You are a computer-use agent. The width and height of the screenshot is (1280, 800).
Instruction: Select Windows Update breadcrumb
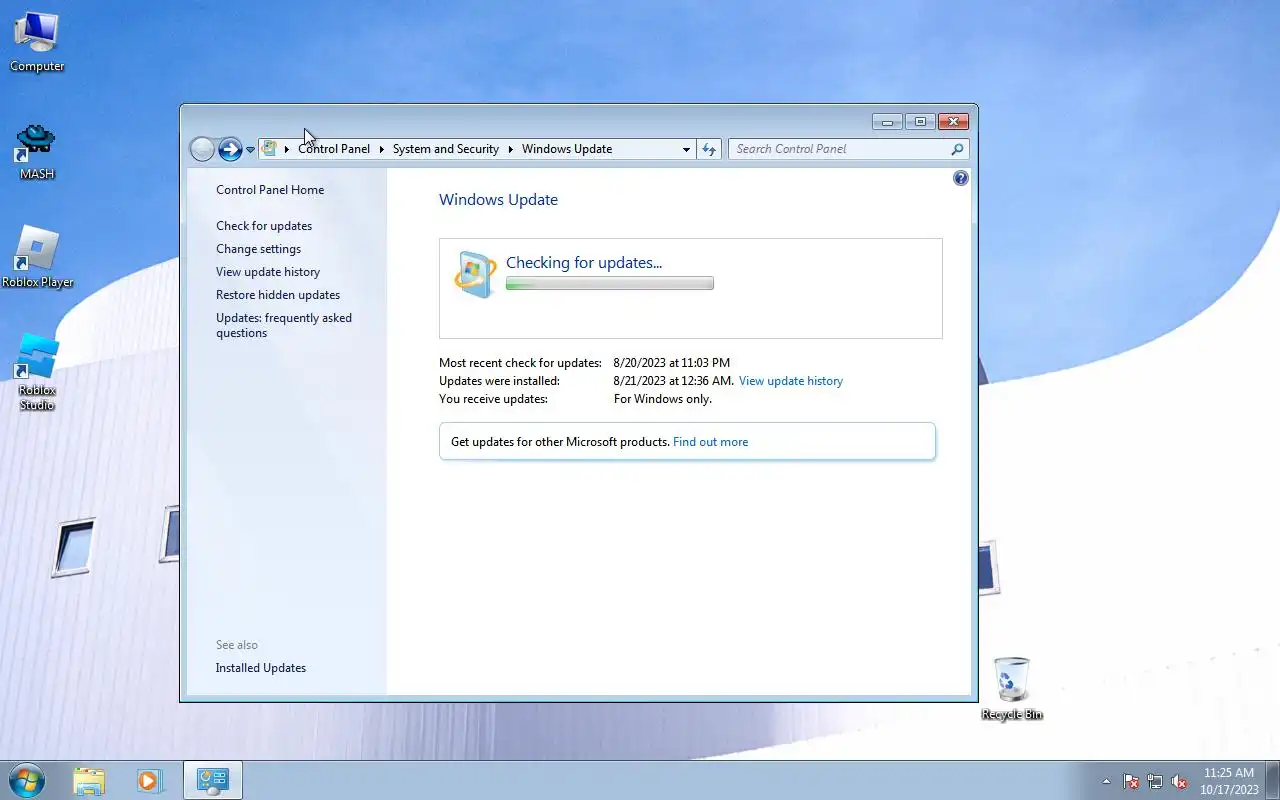[x=567, y=149]
